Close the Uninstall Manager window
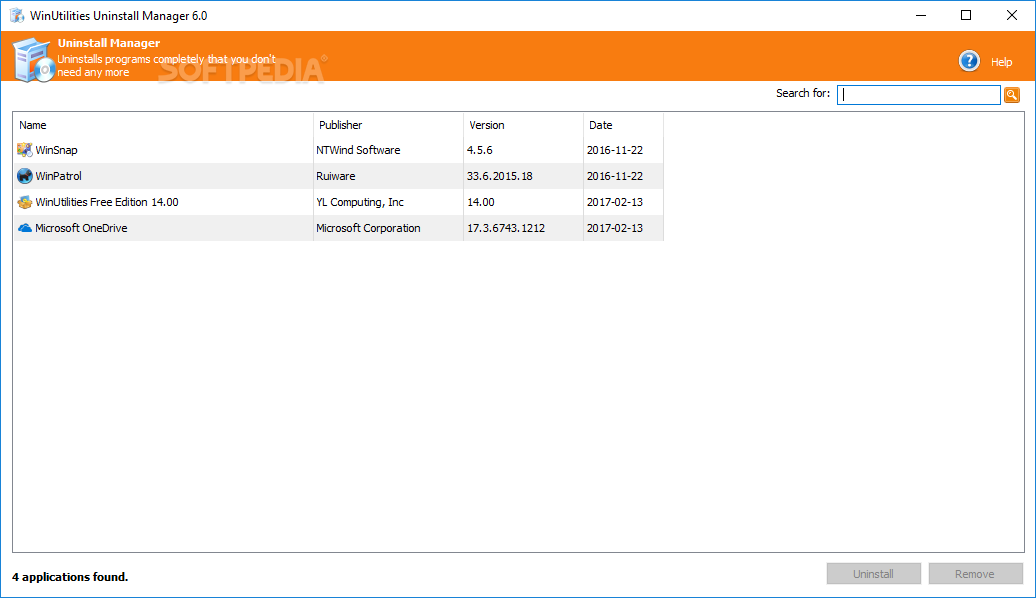Screen dimensions: 1036x598 pyautogui.click(x=1012, y=15)
